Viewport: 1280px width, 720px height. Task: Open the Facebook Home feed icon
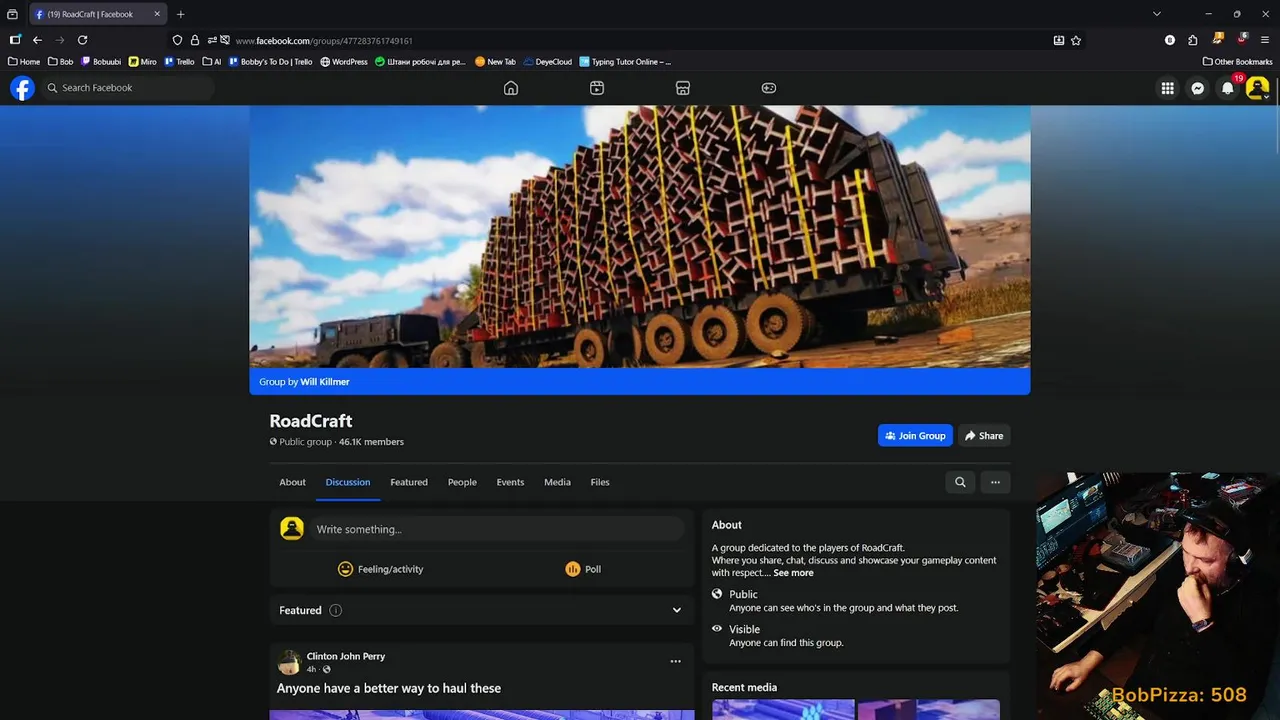coord(511,88)
